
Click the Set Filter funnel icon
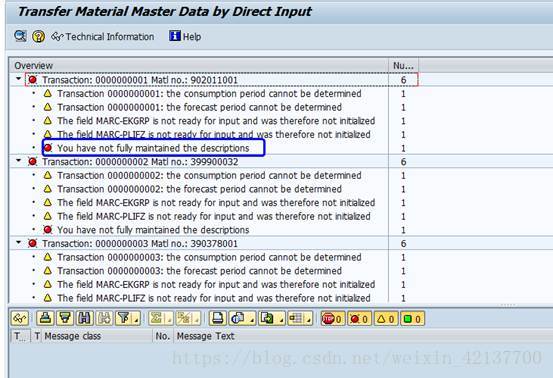click(x=123, y=318)
